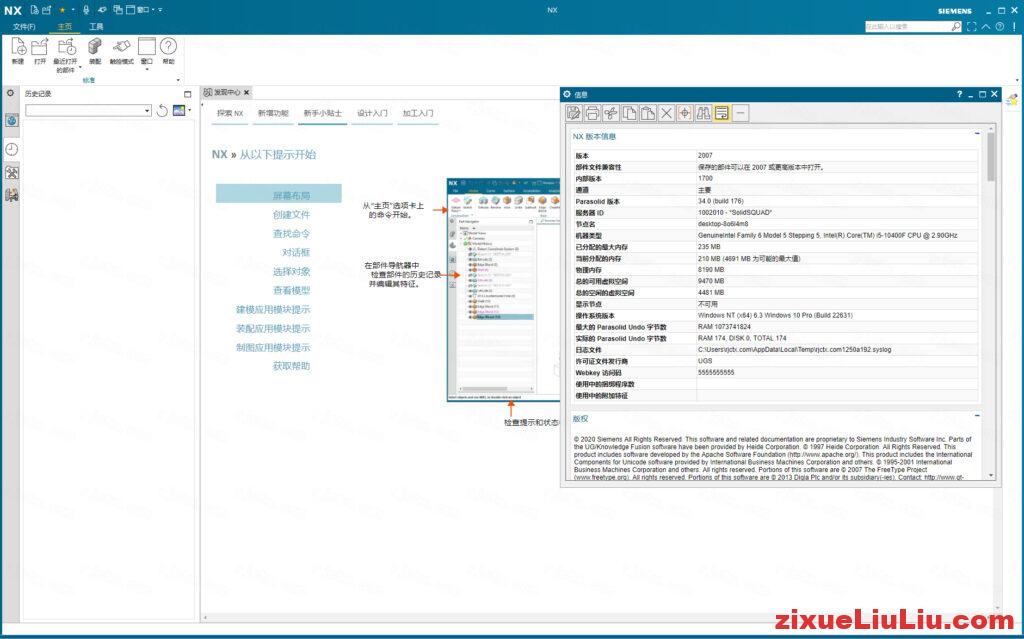The image size is (1024, 639).
Task: Click the roles icon at bottom of sidebar
Action: pyautogui.click(x=12, y=195)
